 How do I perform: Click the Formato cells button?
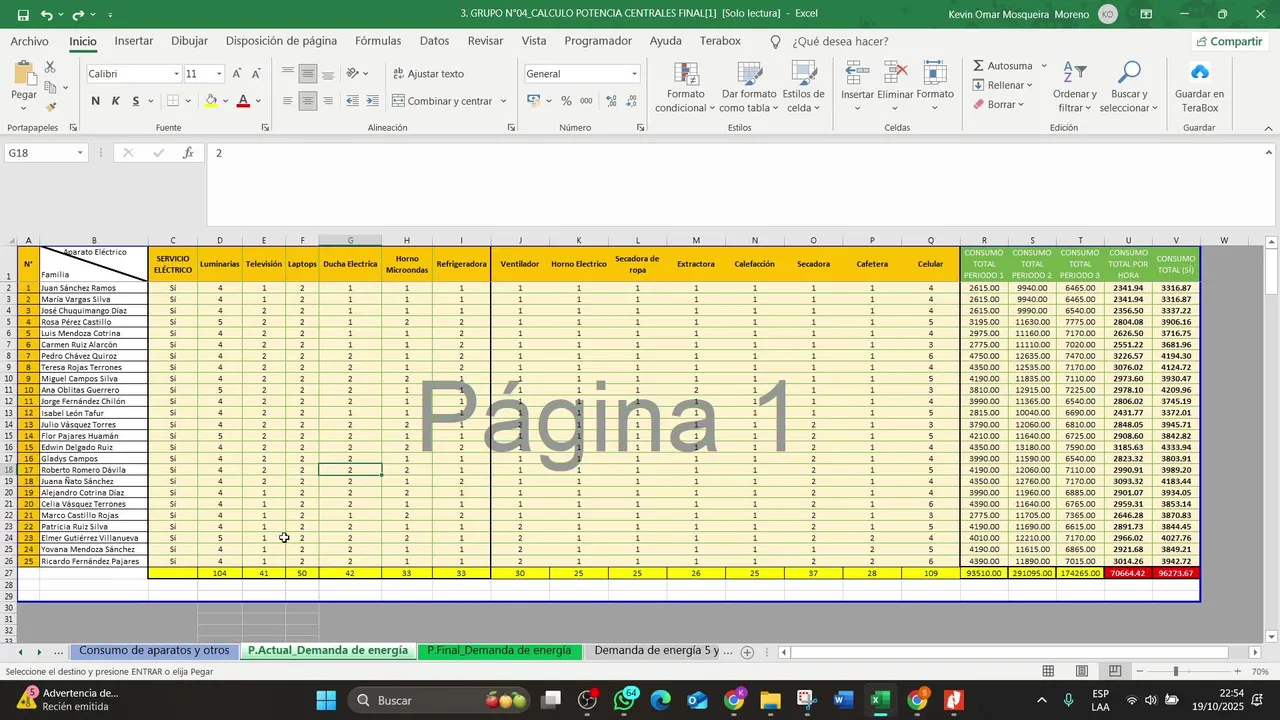click(935, 86)
